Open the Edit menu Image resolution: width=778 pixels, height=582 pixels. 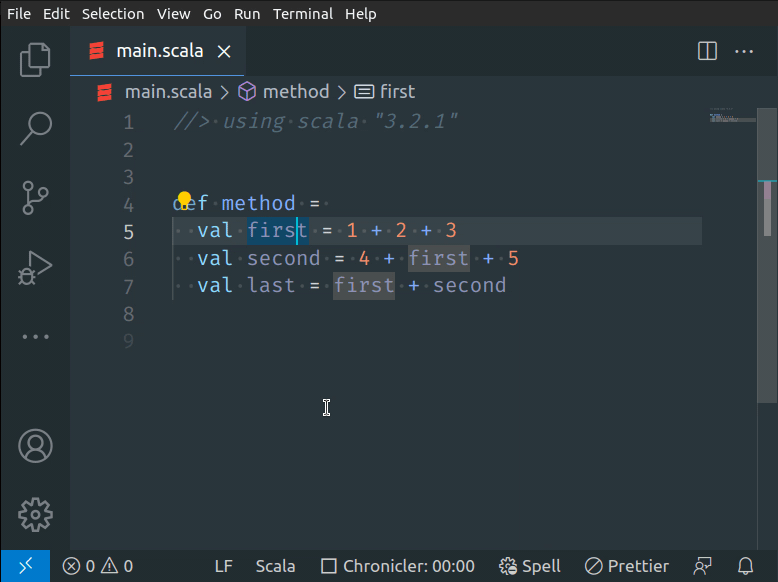(56, 14)
